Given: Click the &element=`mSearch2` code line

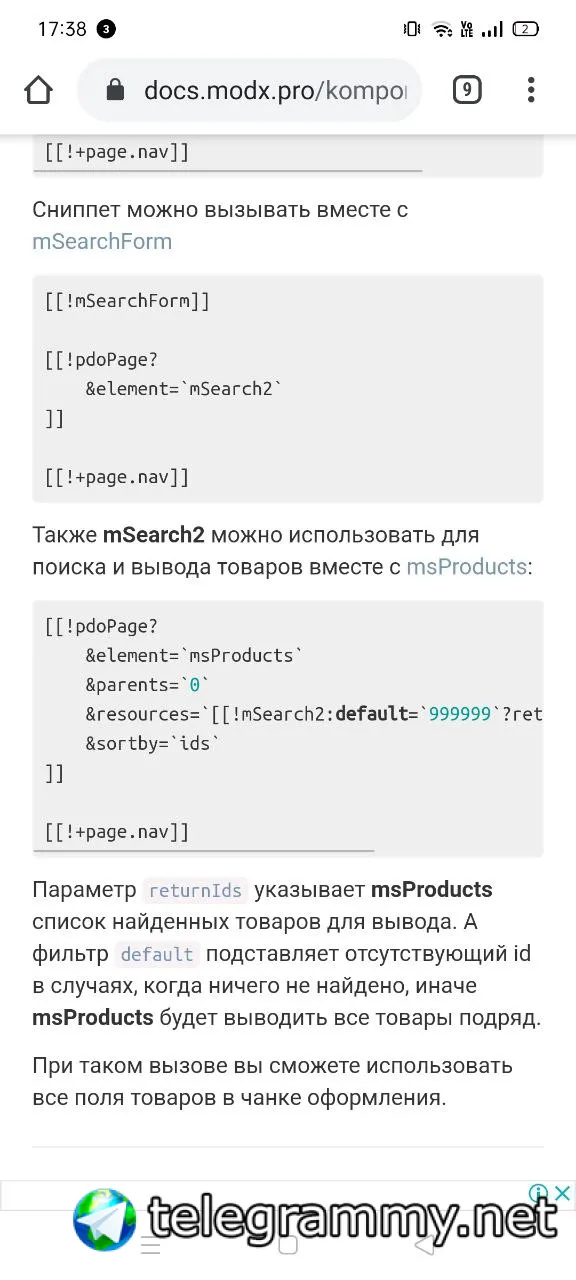Looking at the screenshot, I should point(184,389).
